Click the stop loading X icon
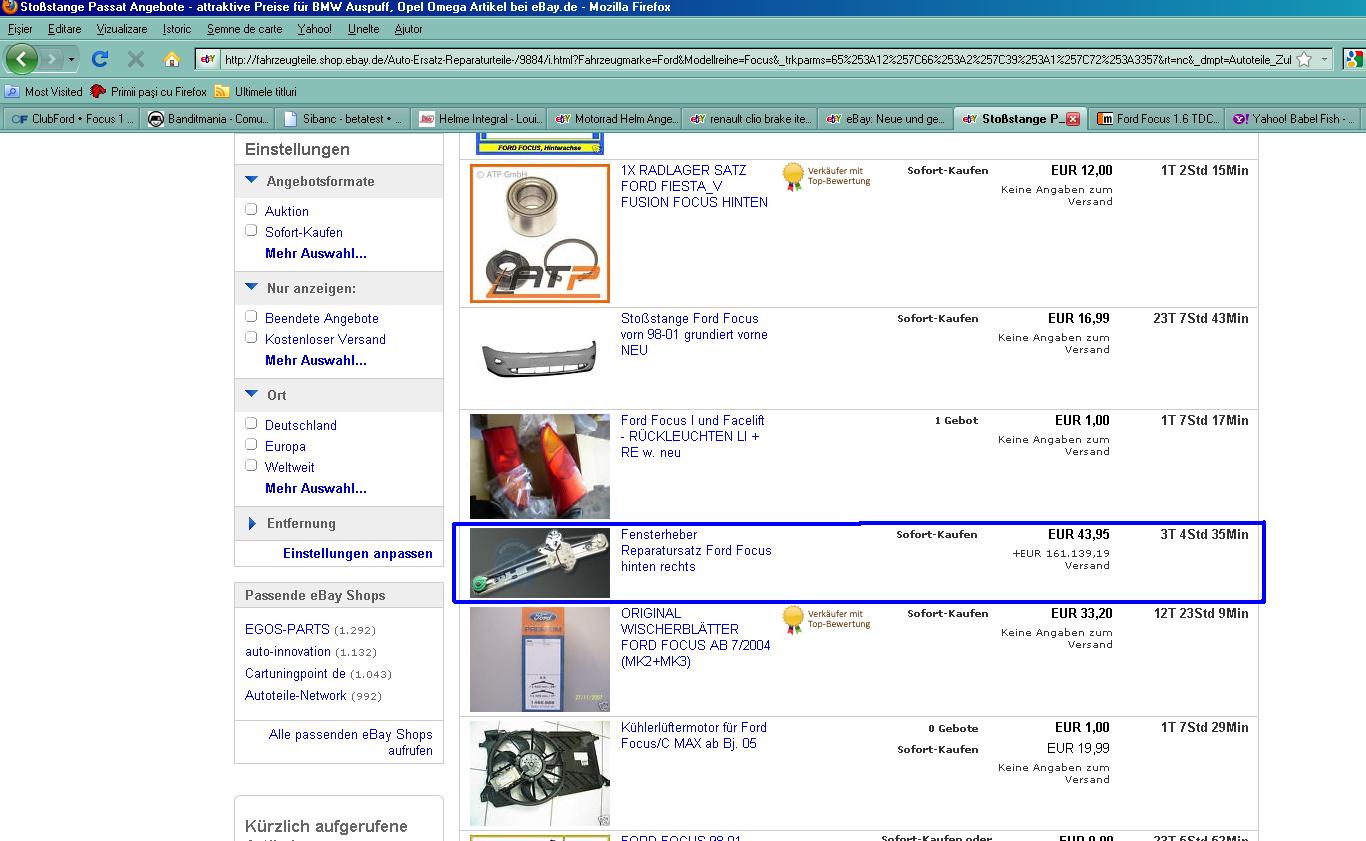Screen dimensions: 1366x841 point(136,59)
